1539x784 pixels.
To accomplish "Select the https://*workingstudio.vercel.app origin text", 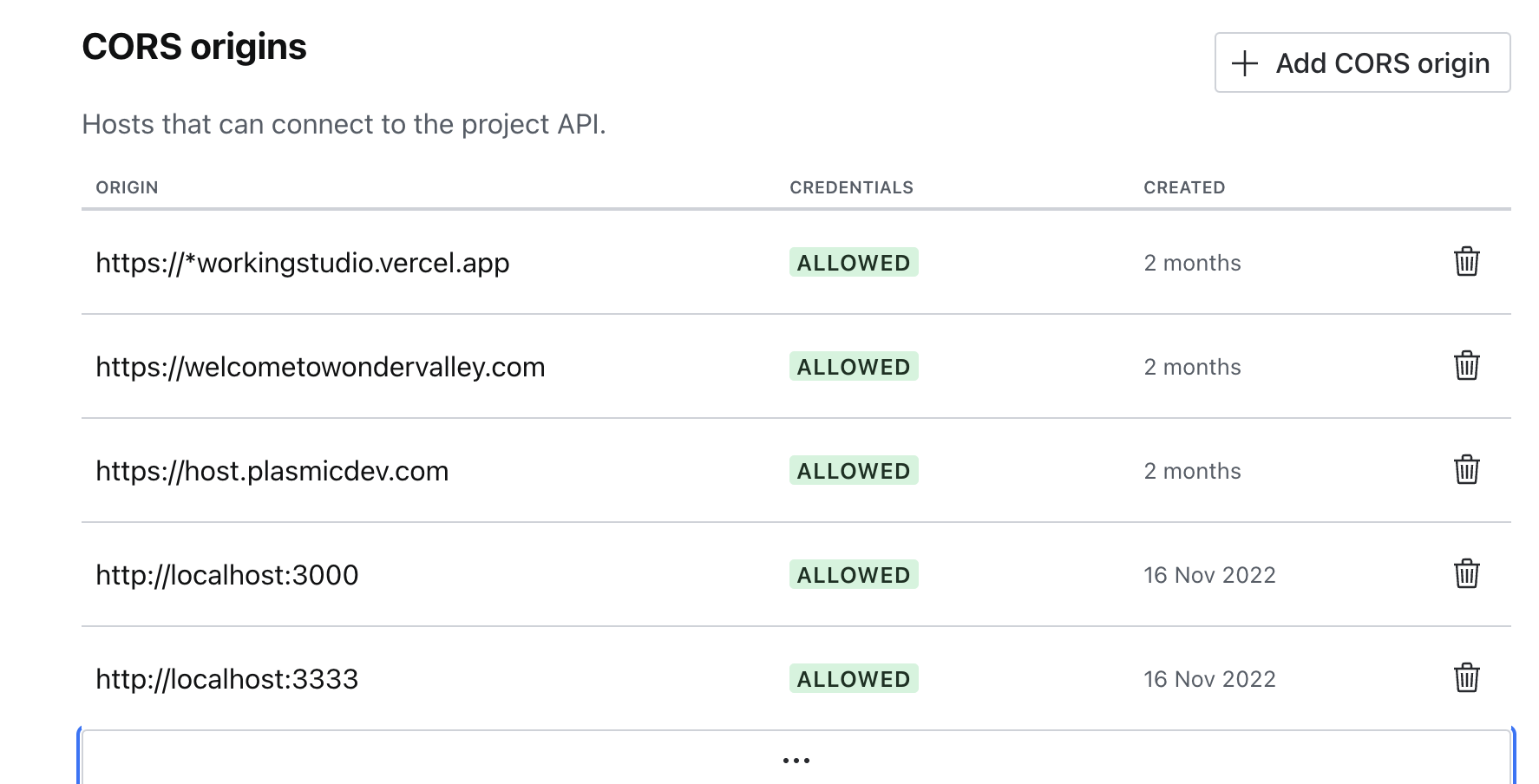I will (x=302, y=263).
